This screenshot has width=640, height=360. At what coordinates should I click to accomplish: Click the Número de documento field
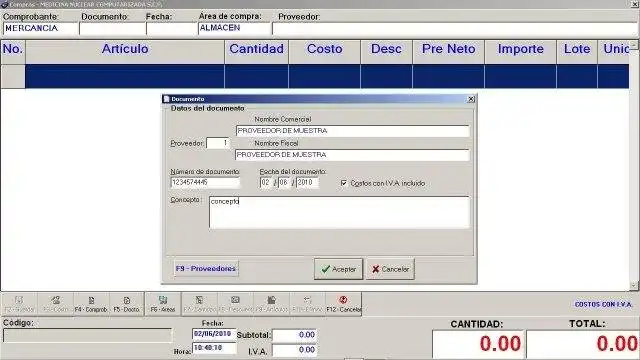[x=205, y=182]
